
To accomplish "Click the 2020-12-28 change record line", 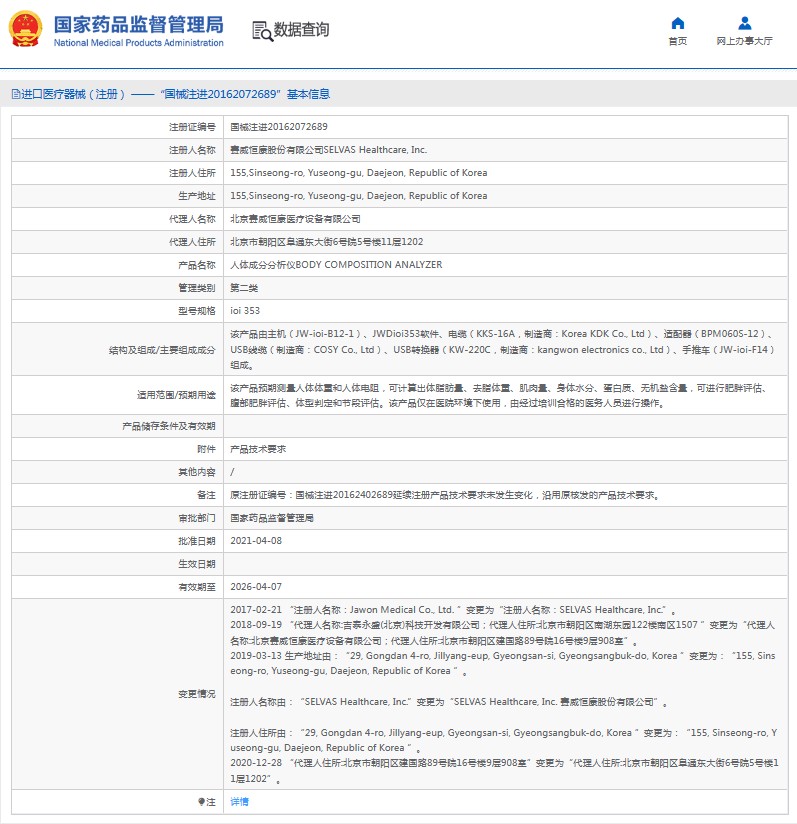I will pyautogui.click(x=504, y=770).
